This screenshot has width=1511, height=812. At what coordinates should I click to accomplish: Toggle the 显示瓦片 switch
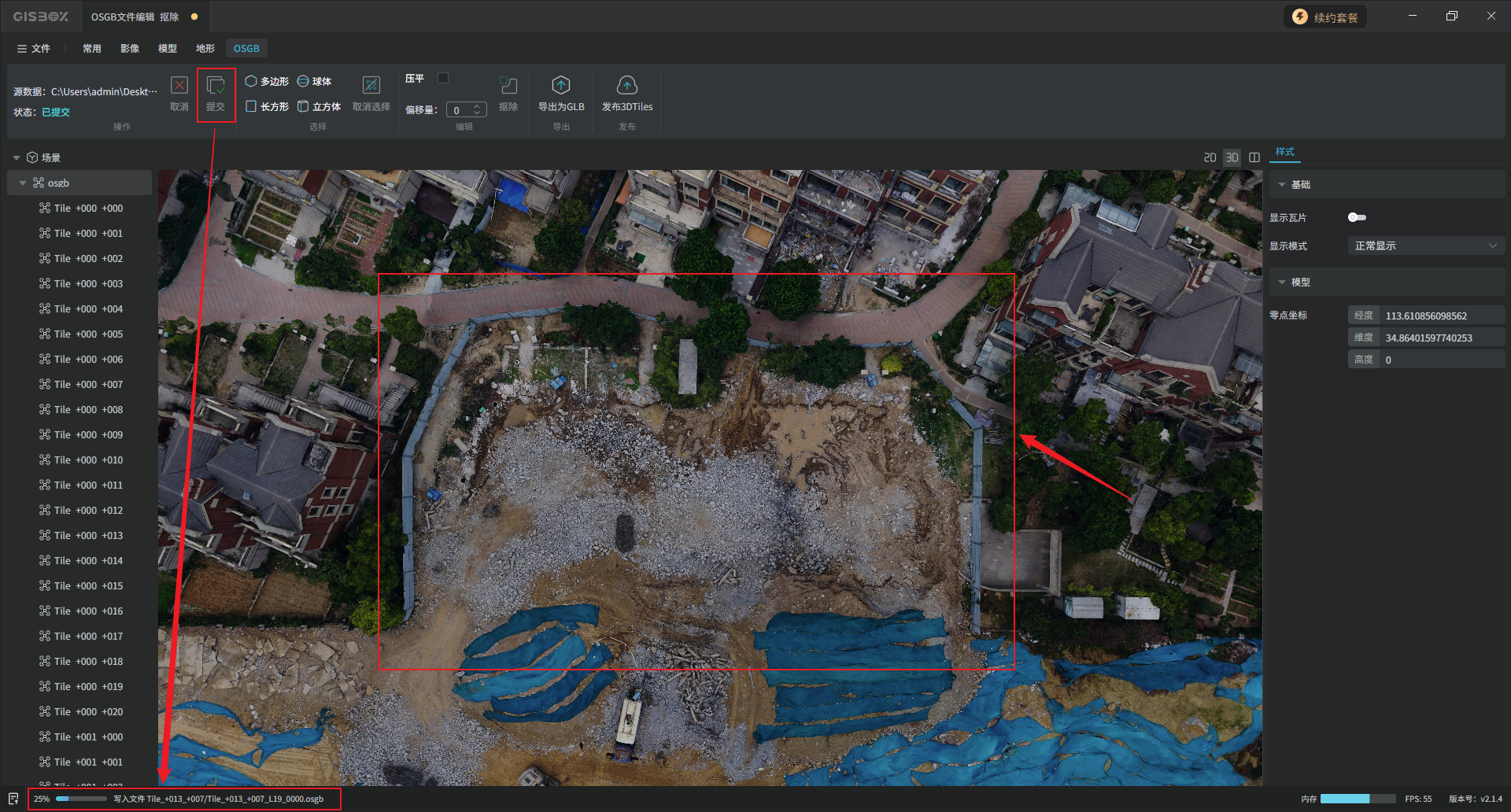coord(1357,217)
